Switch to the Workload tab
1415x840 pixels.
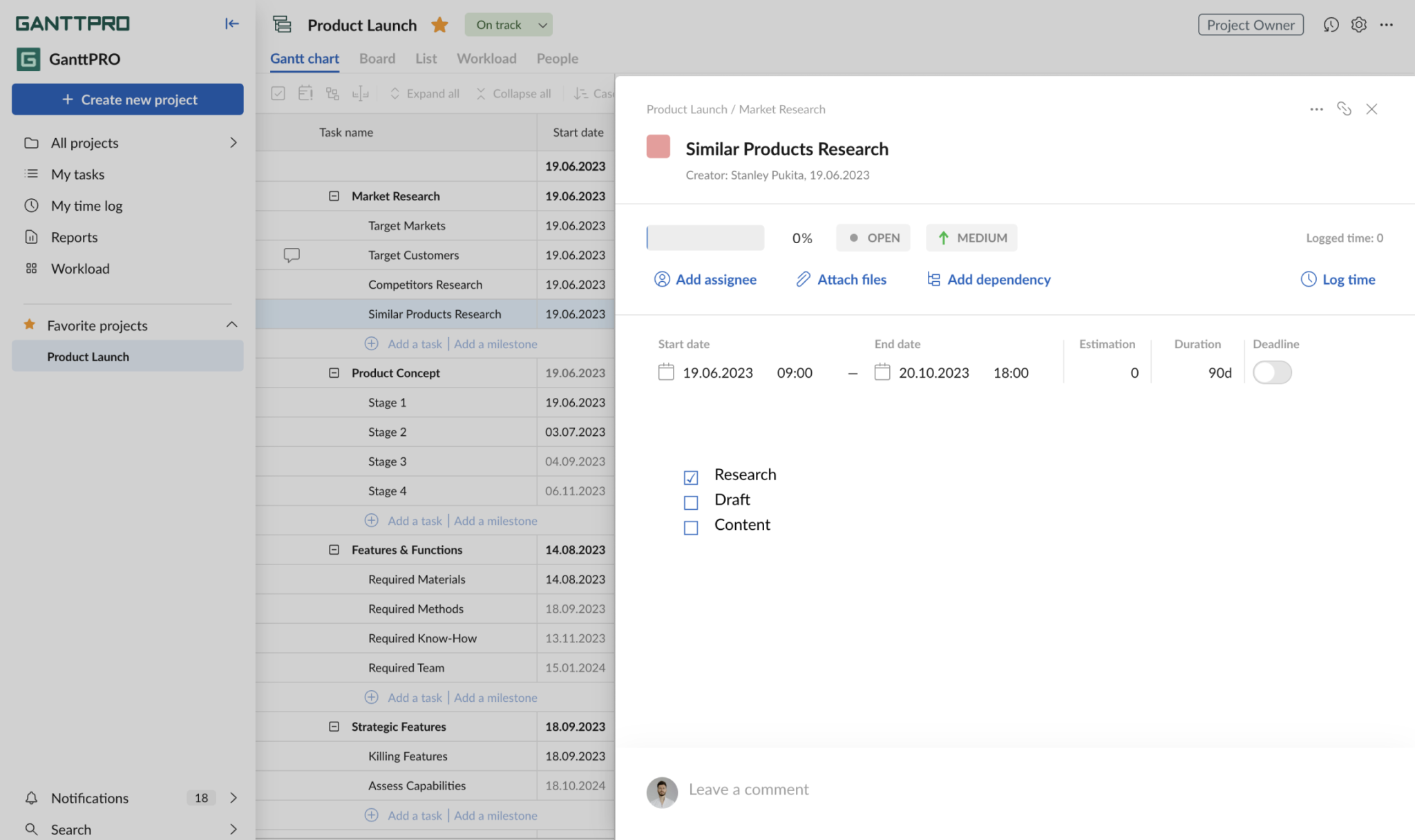486,59
